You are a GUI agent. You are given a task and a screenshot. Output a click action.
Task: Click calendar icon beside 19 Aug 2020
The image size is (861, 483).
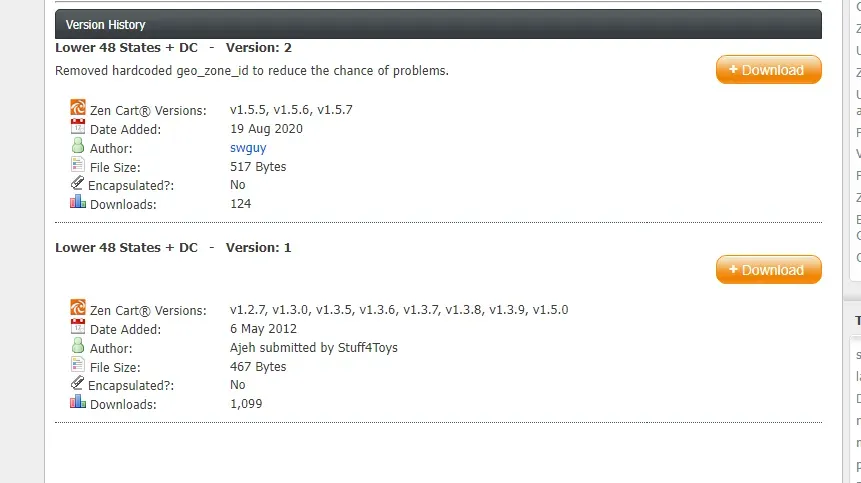[78, 126]
